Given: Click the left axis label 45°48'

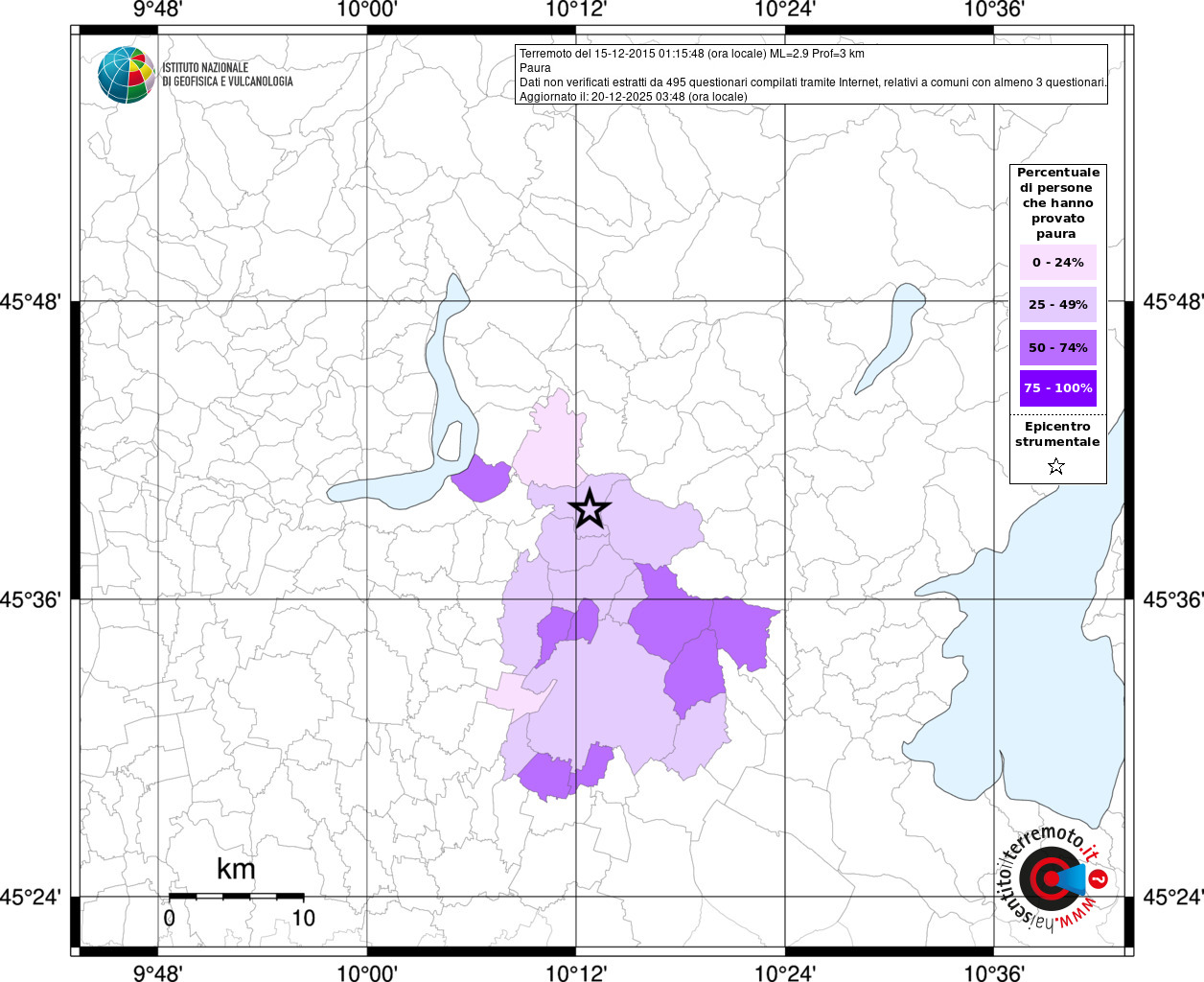Looking at the screenshot, I should click(x=31, y=301).
